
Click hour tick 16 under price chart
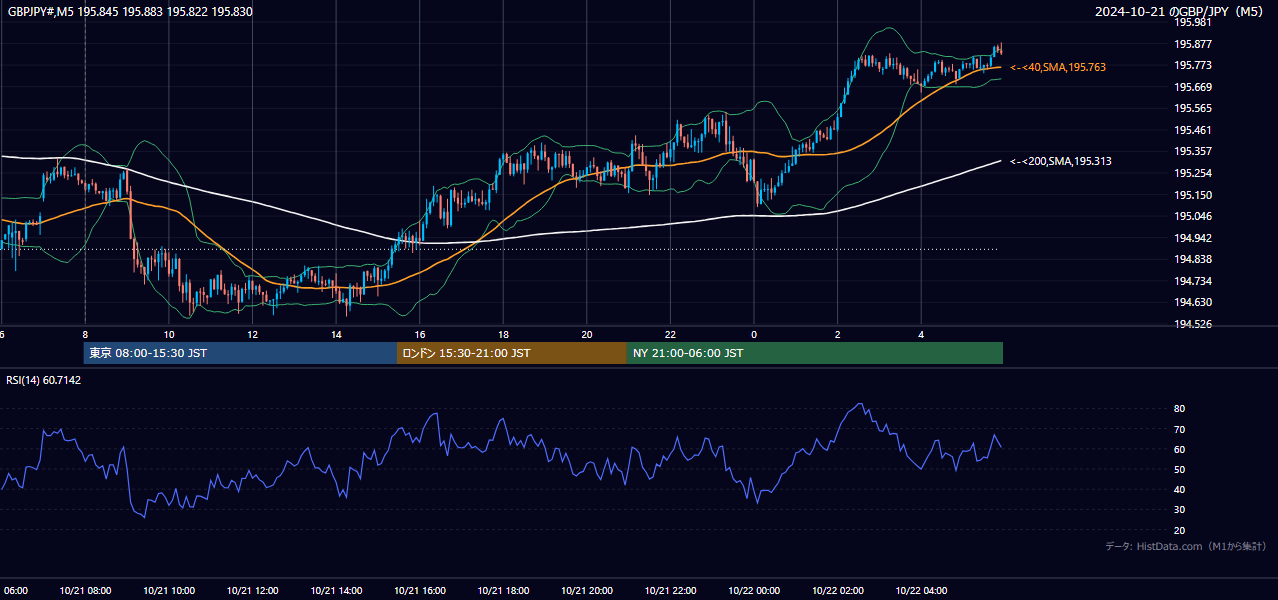coord(420,335)
